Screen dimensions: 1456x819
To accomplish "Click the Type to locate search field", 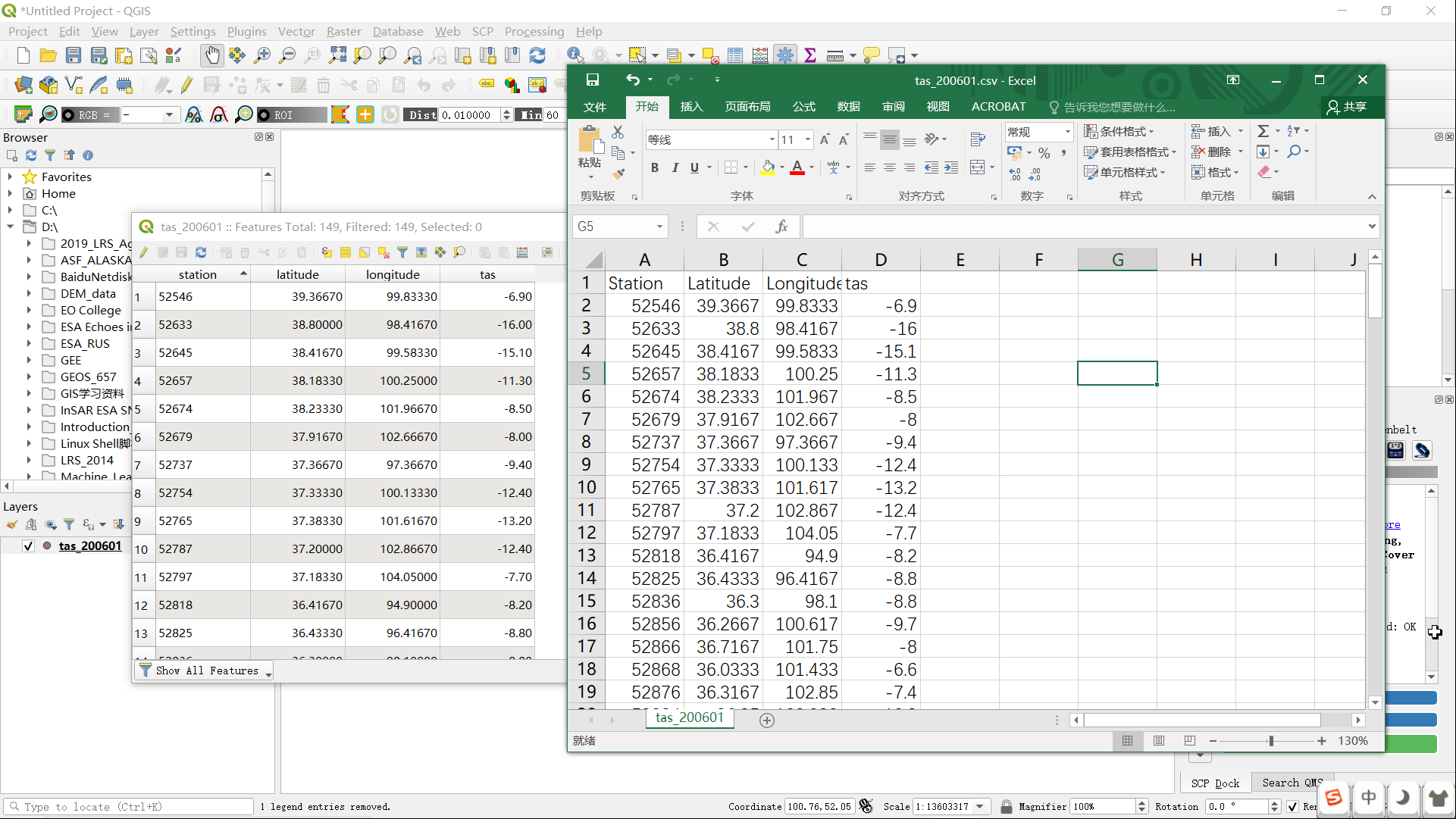I will point(129,806).
